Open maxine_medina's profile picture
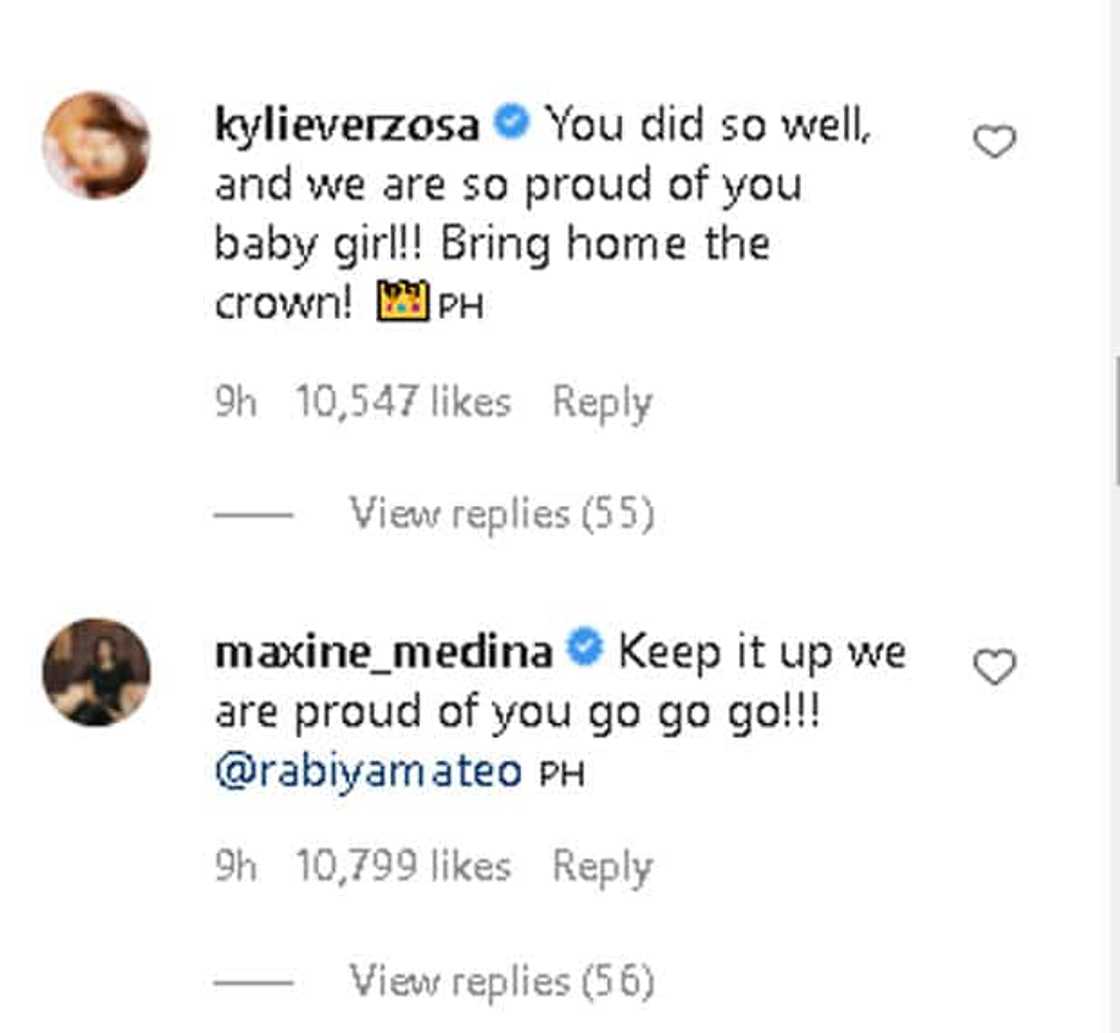The width and height of the screenshot is (1120, 1033). 96,671
